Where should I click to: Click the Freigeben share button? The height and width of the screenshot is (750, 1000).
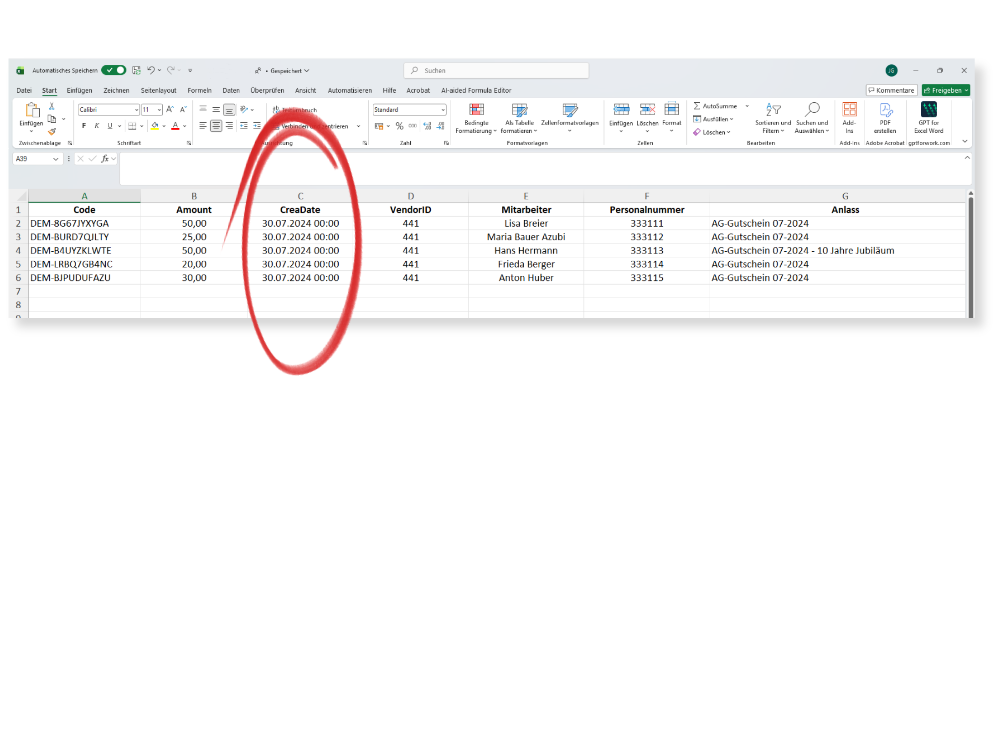[945, 90]
